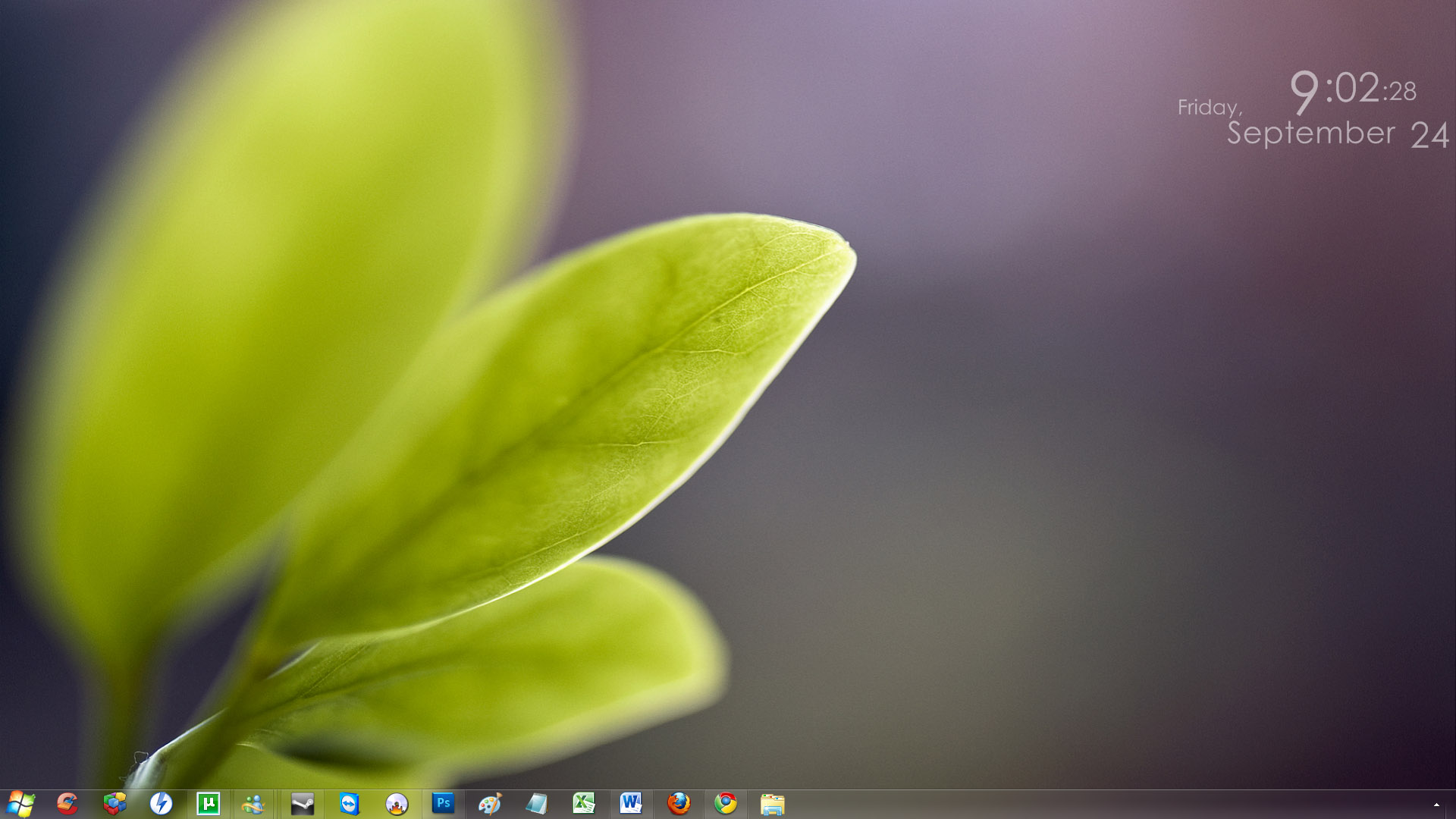Open TeamViewer from the taskbar
This screenshot has width=1456, height=819.
coord(349,803)
